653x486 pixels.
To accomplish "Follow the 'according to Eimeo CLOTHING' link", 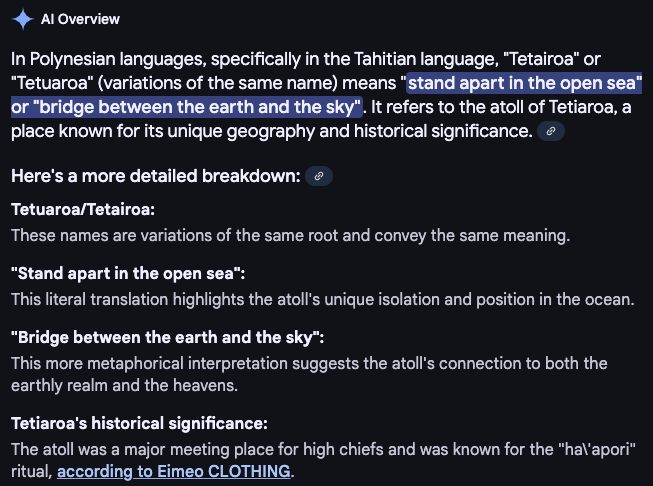I will (x=174, y=471).
